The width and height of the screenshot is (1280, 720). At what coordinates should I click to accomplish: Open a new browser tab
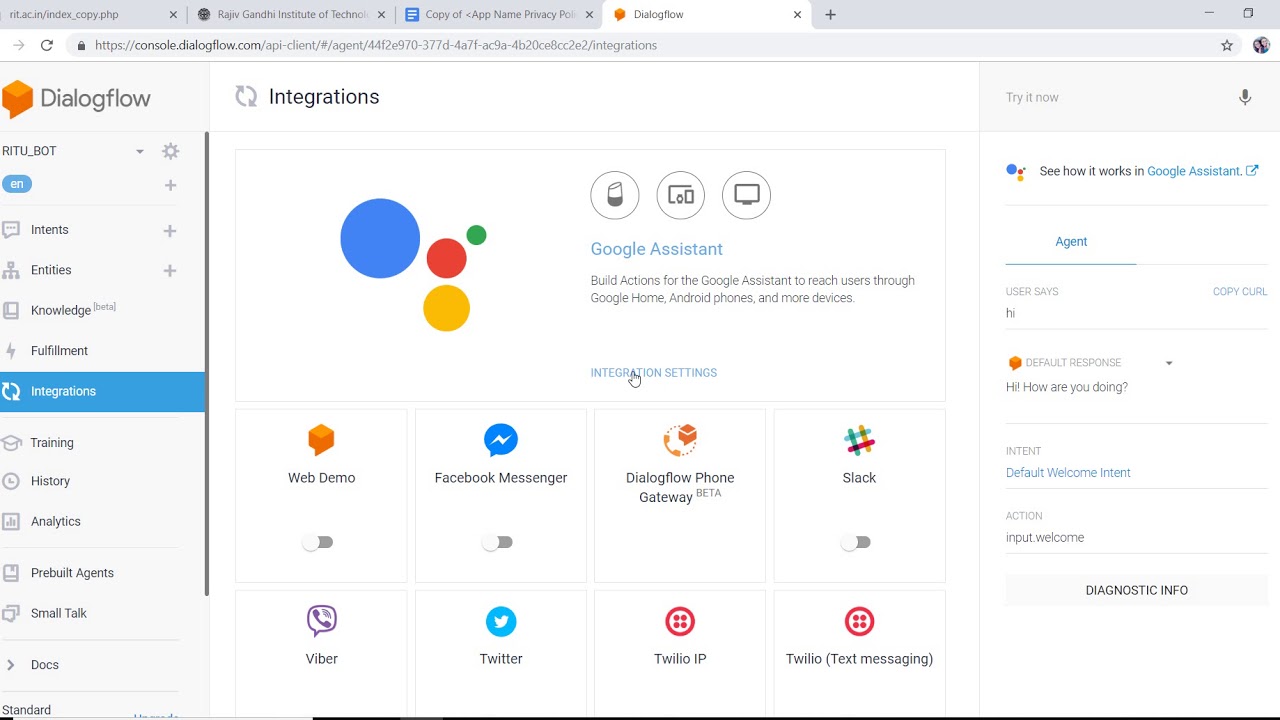tap(830, 15)
